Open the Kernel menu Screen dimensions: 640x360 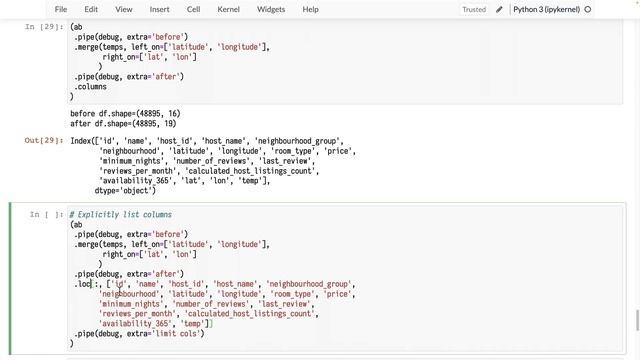pos(229,9)
